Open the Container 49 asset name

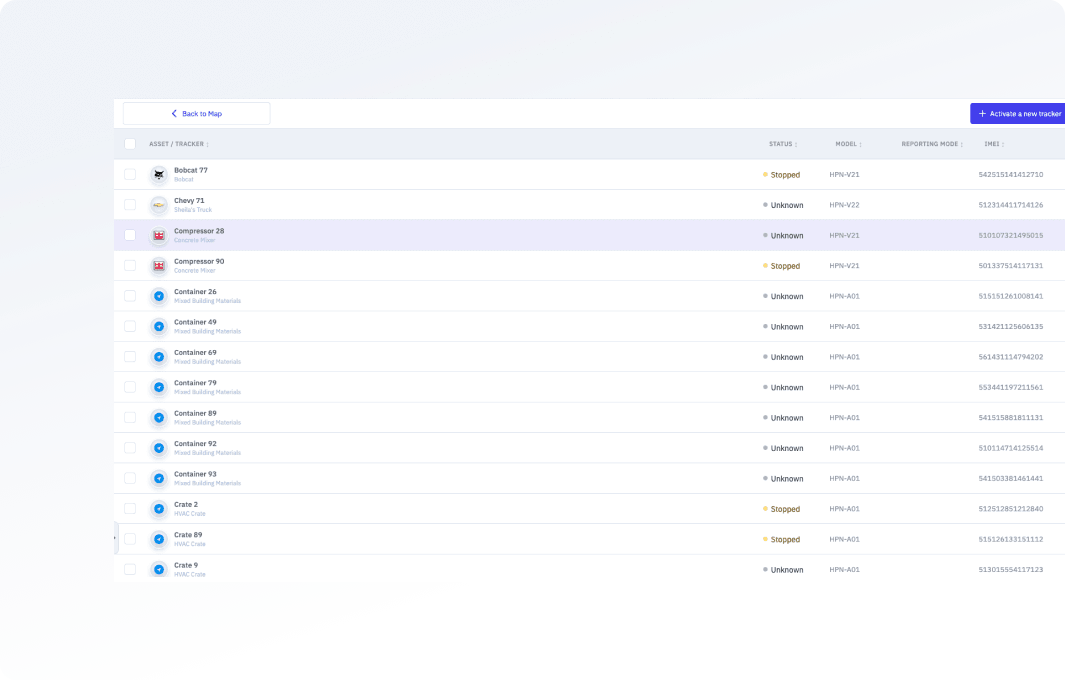point(195,322)
